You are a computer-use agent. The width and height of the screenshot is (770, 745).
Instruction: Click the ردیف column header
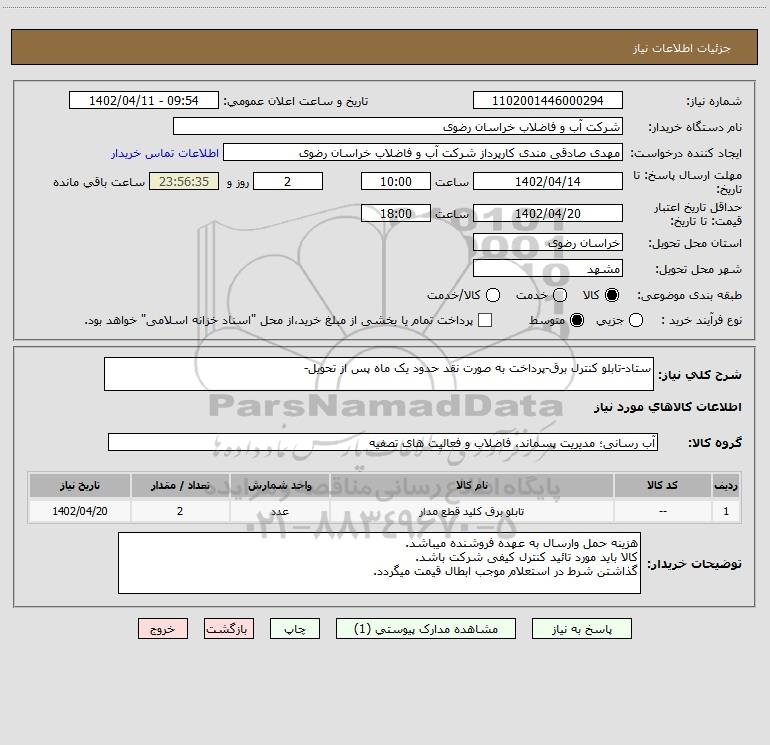click(726, 485)
